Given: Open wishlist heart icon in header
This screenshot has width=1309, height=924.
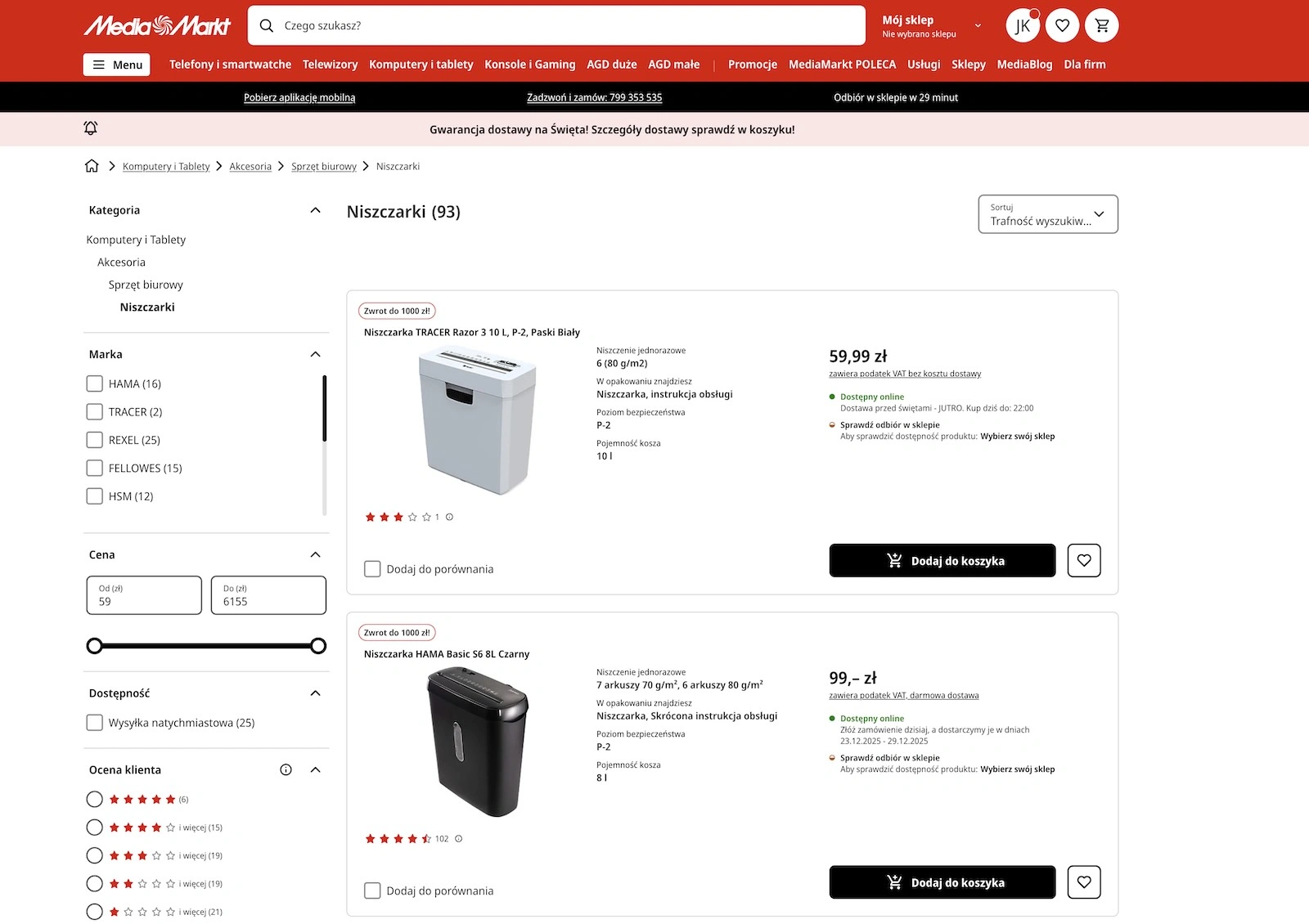Looking at the screenshot, I should point(1062,25).
